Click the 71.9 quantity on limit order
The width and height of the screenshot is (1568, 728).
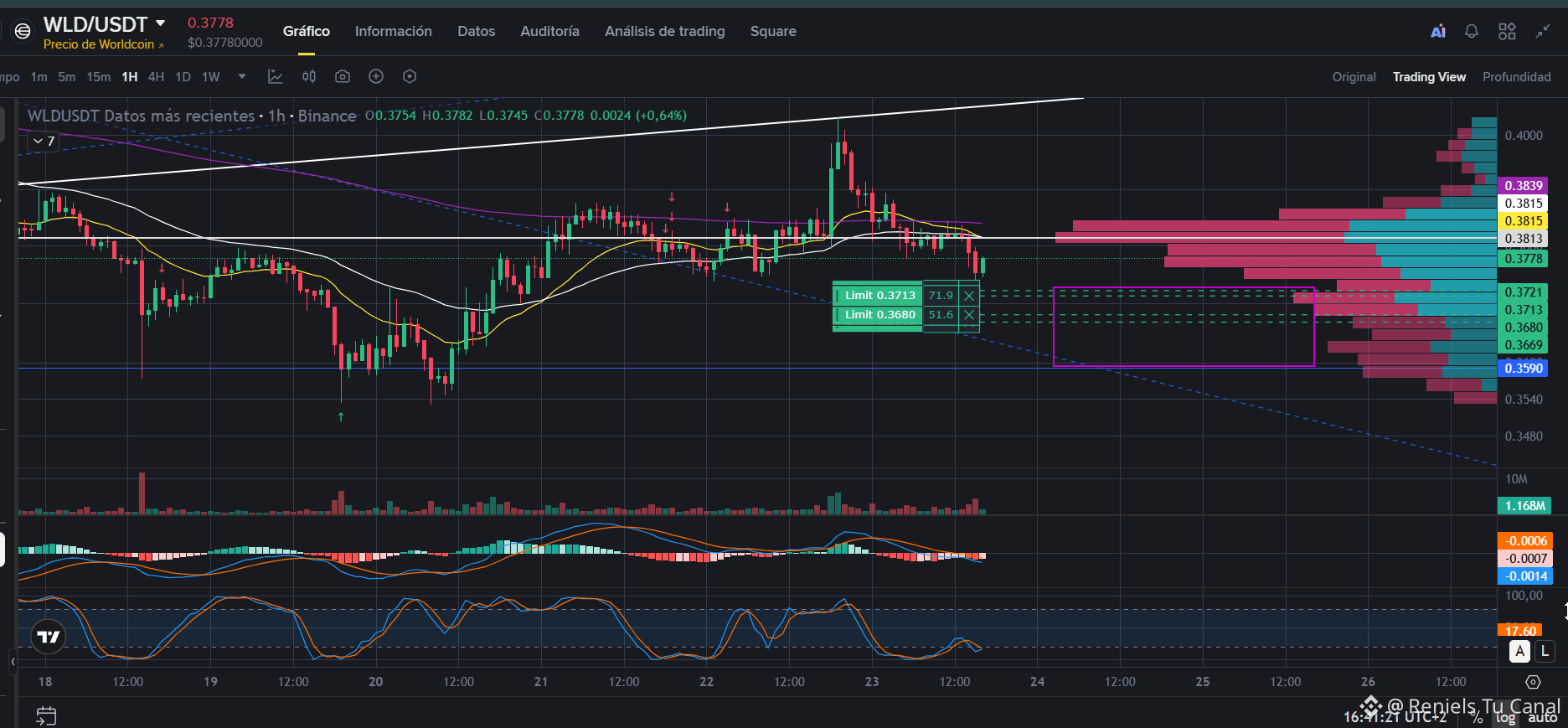point(941,296)
